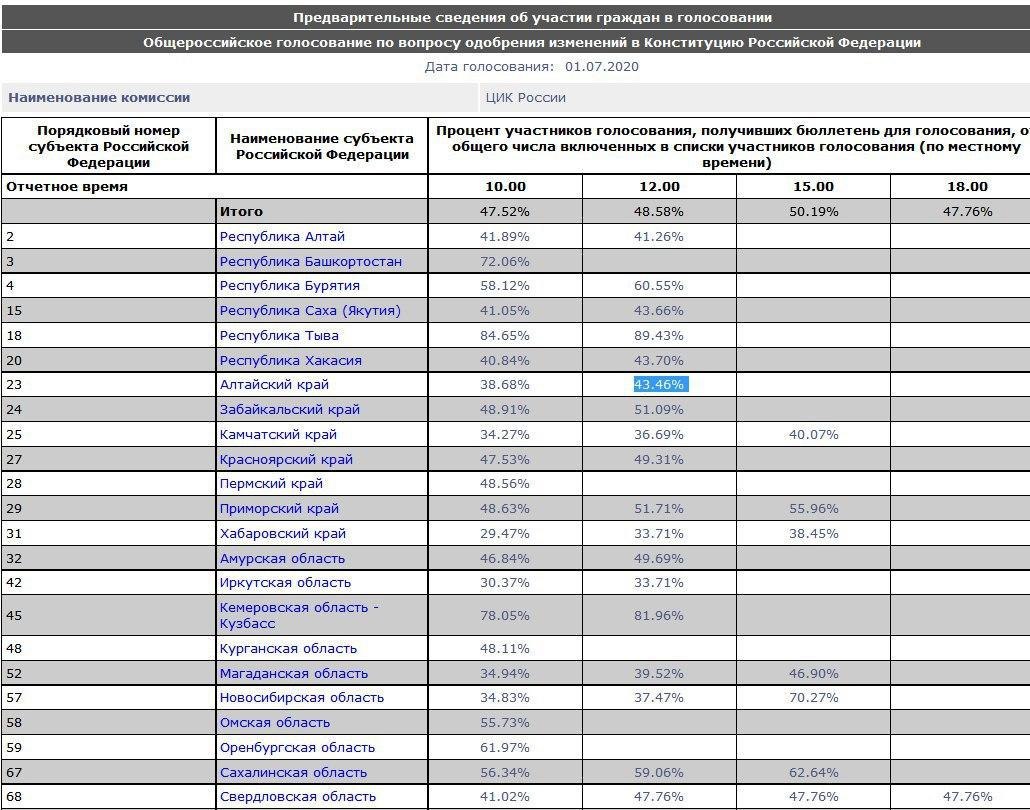
Task: Click Бурятия's 60.55% value
Action: point(659,286)
